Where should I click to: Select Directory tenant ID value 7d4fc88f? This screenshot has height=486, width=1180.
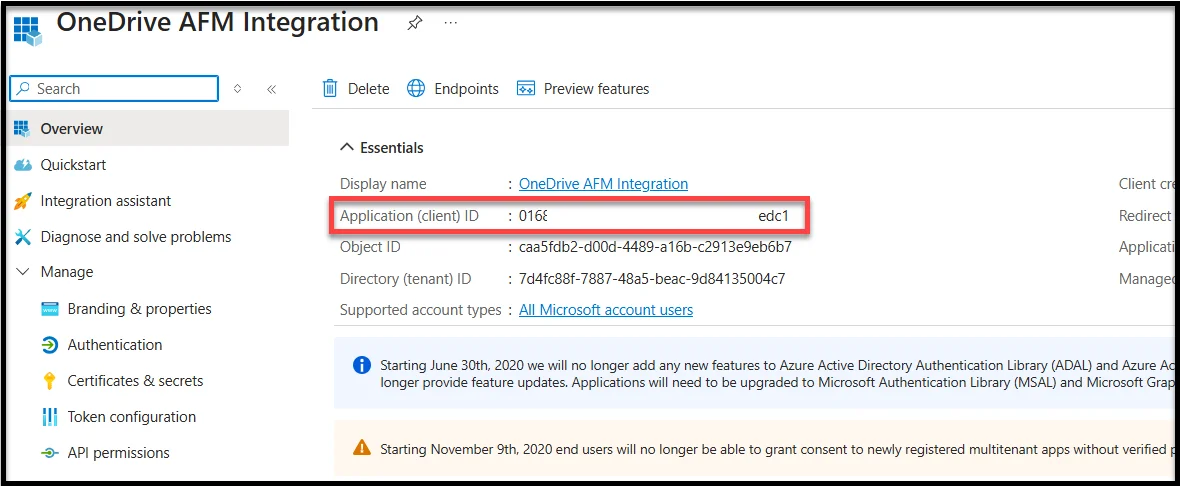[x=652, y=279]
